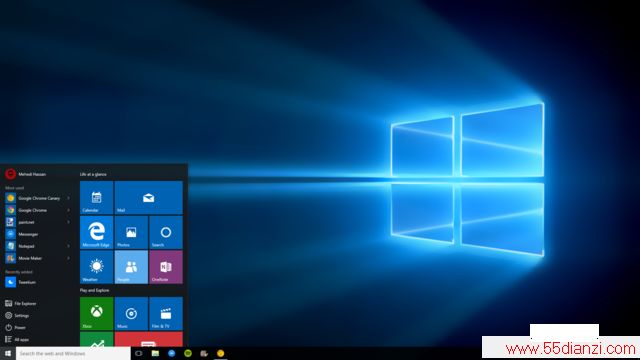Open the yellow Chrome Canary taskbar icon
This screenshot has height=360, width=640.
click(220, 353)
